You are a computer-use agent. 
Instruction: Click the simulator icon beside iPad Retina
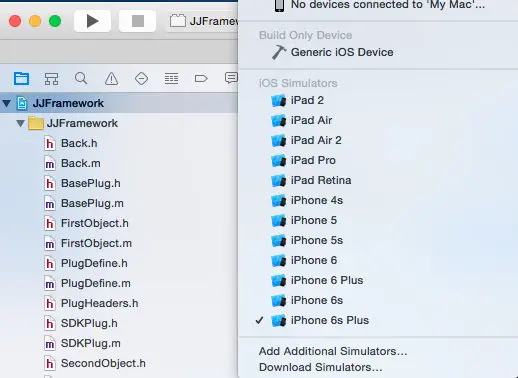[x=279, y=181]
